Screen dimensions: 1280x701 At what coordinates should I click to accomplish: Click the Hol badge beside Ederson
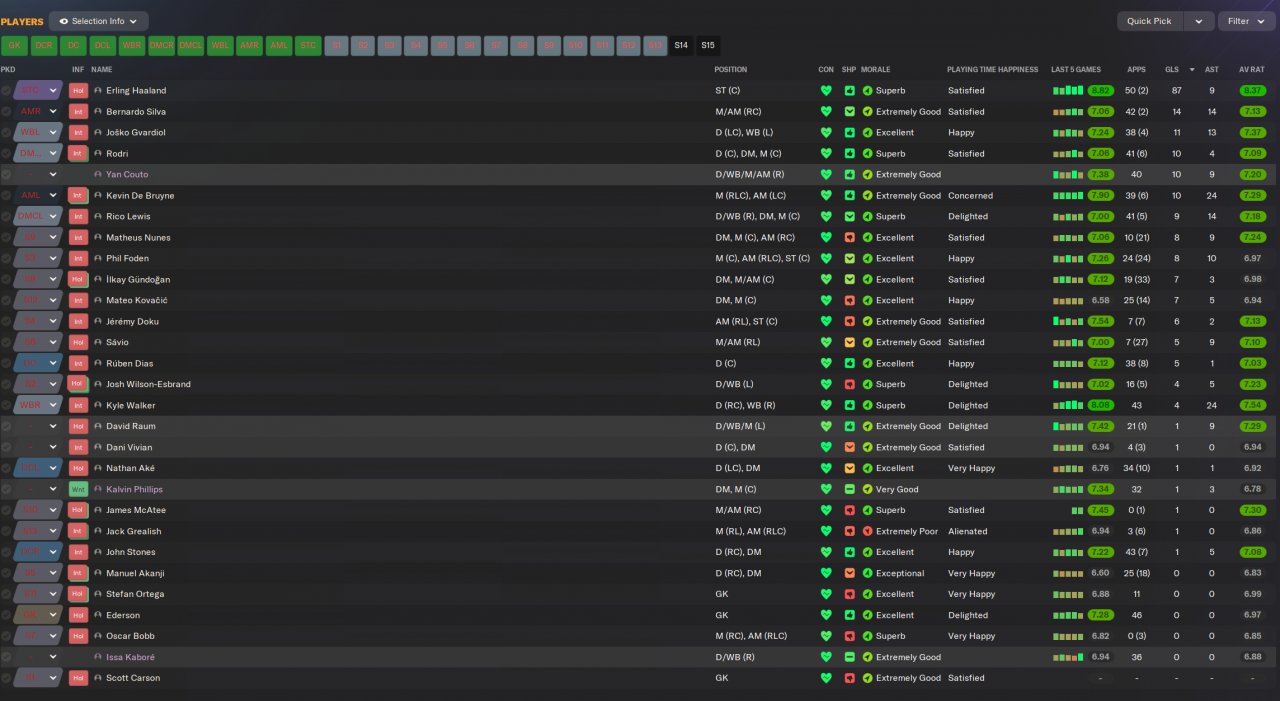[78, 615]
